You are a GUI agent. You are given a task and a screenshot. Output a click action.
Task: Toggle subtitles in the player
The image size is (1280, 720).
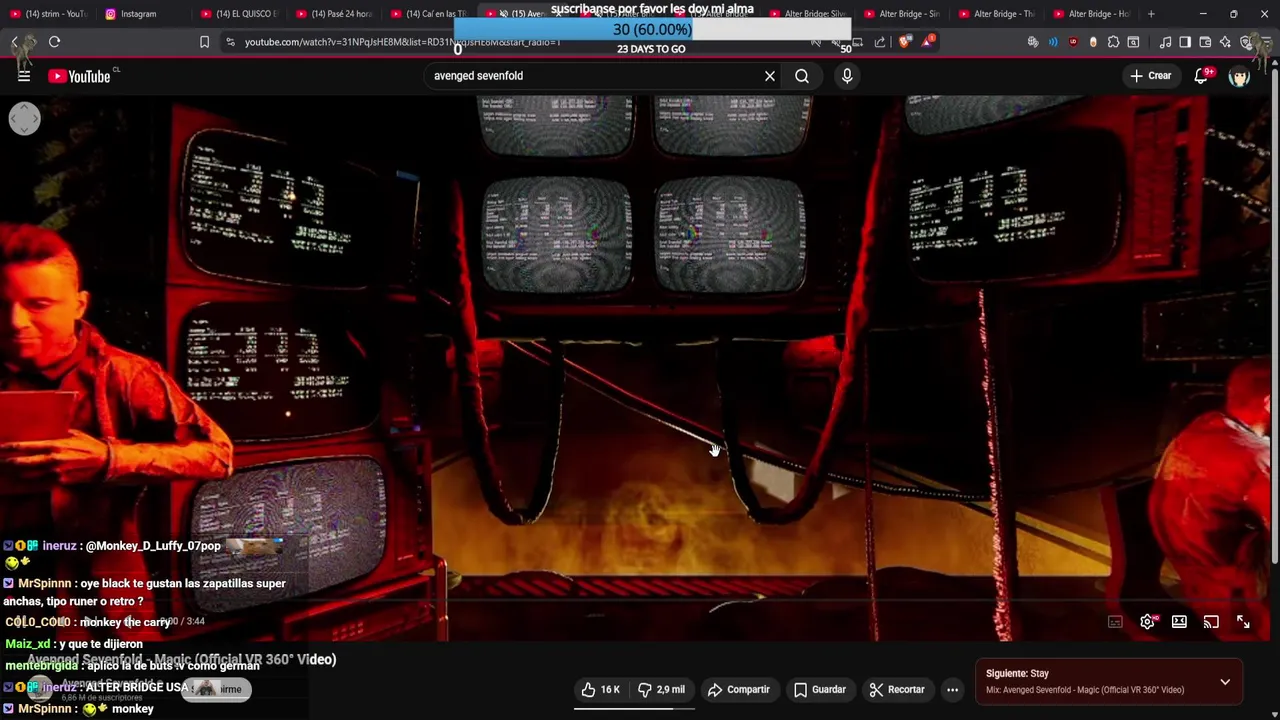click(1115, 622)
